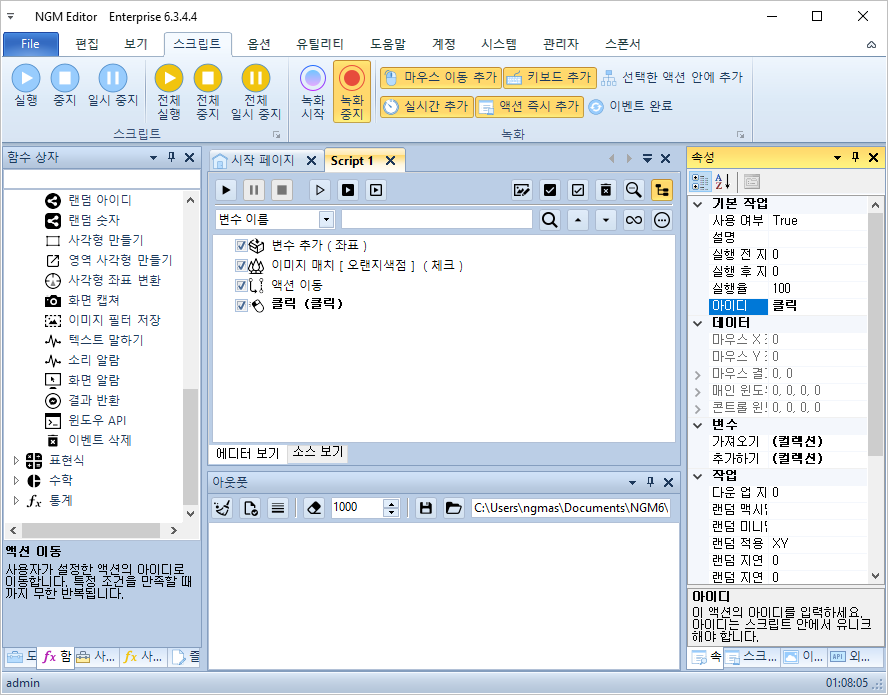The width and height of the screenshot is (888, 695).
Task: Expand the 통계 tree node
Action: tap(16, 500)
